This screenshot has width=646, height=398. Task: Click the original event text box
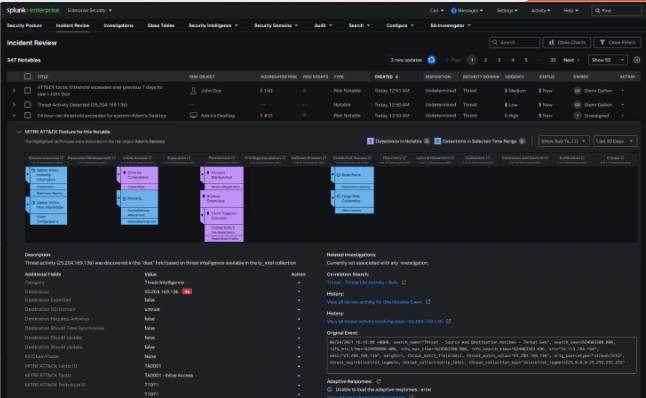pos(482,355)
